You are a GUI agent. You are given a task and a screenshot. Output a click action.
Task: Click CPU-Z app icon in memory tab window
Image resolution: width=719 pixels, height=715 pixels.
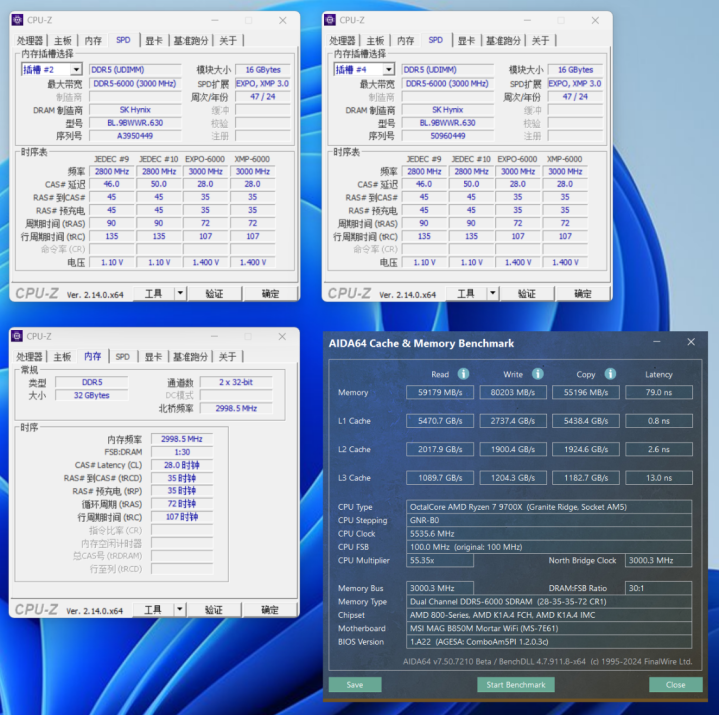tap(17, 336)
